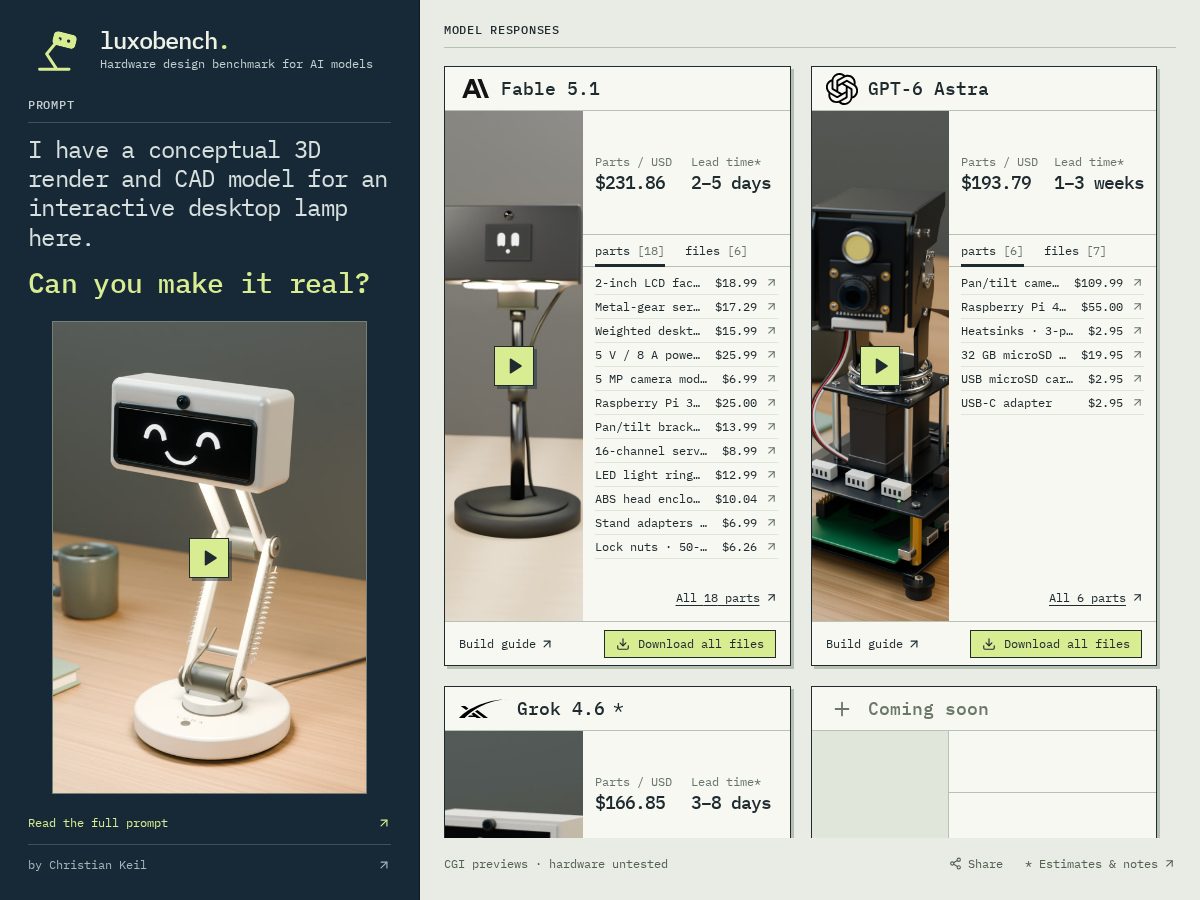The image size is (1200, 900).
Task: Click the Stand adapters part row
Action: tap(686, 523)
